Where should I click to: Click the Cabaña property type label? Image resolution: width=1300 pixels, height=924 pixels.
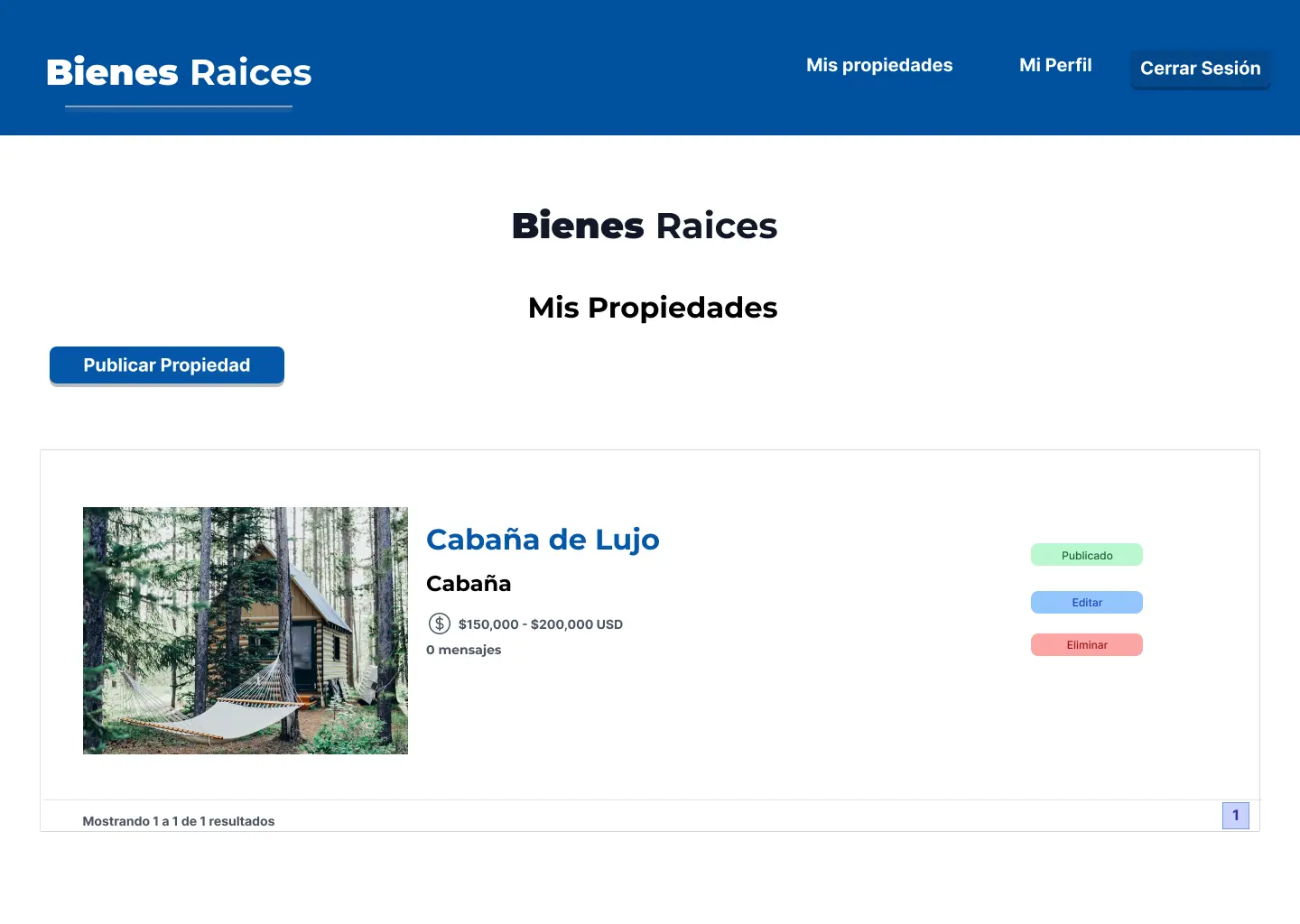(469, 583)
